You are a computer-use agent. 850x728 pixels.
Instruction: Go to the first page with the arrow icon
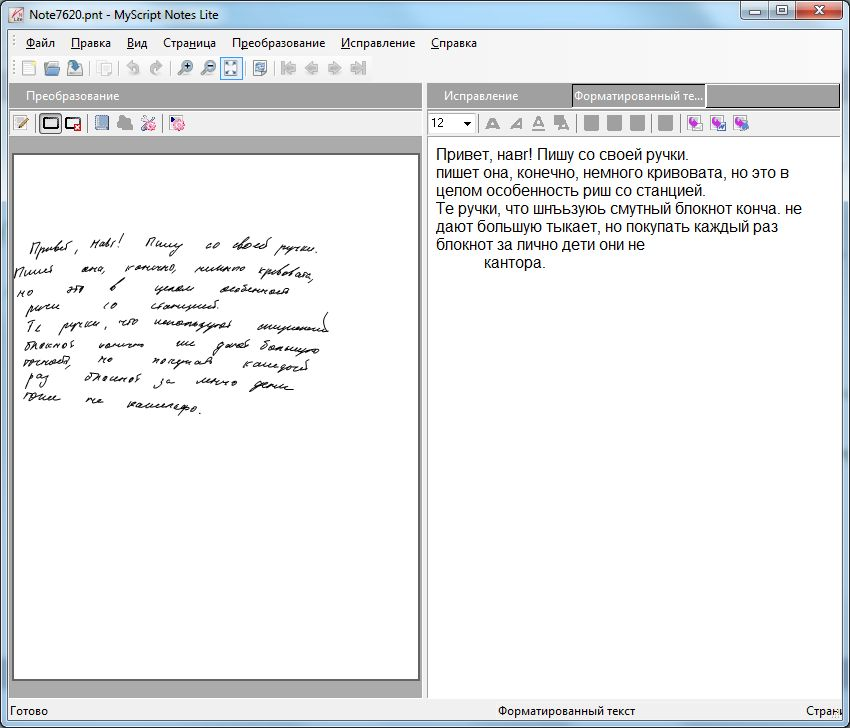click(x=288, y=68)
